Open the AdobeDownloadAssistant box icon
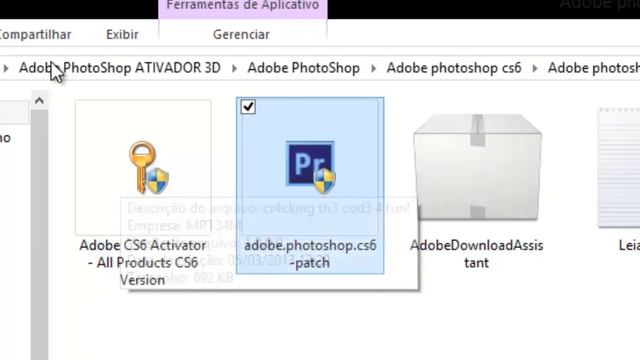The image size is (640, 360). tap(477, 167)
